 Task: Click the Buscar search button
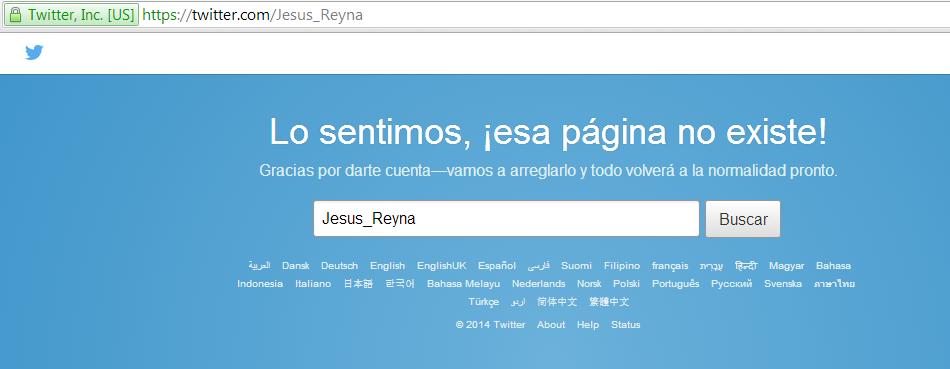tap(743, 219)
